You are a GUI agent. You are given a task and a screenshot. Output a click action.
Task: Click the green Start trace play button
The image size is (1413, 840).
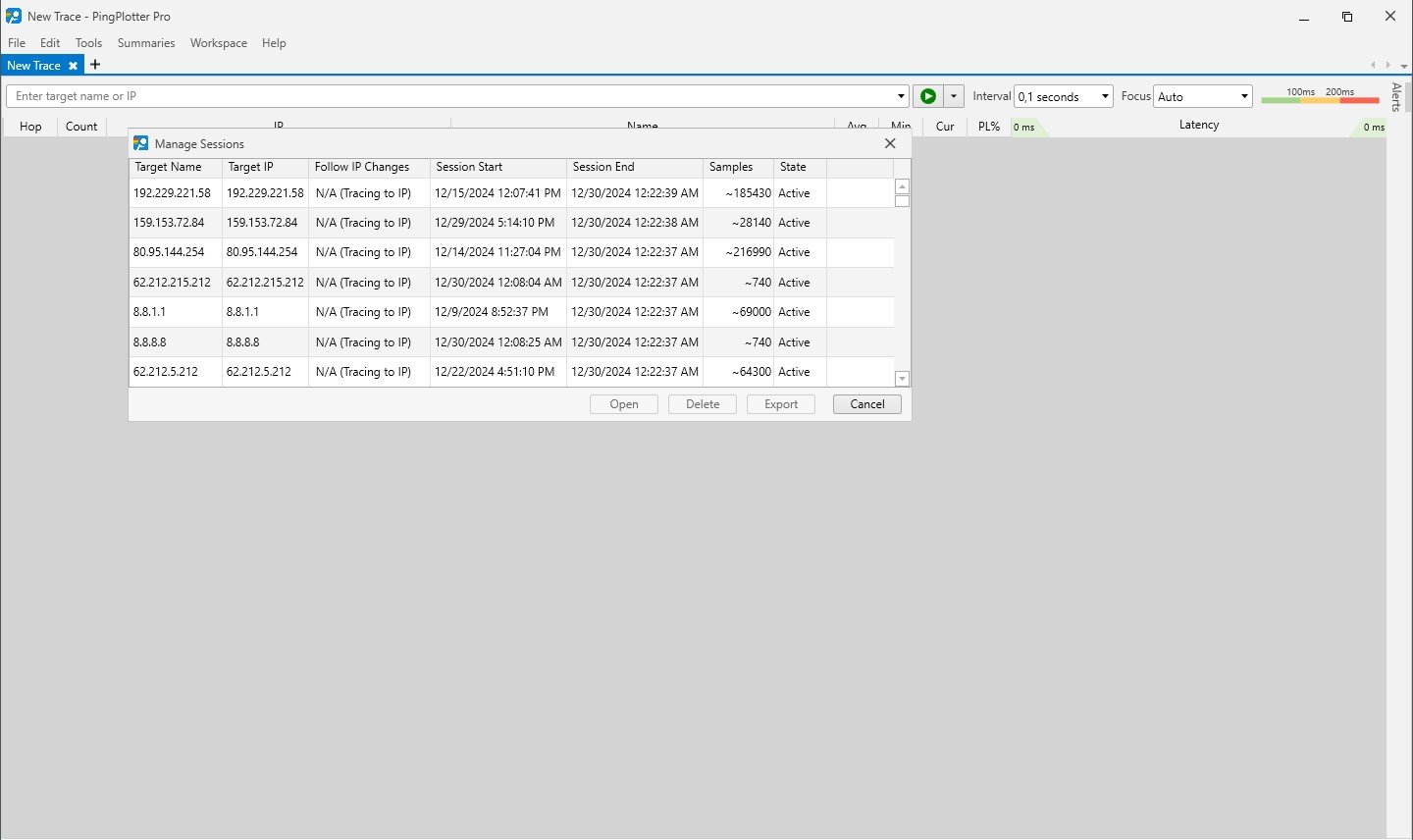coord(927,96)
